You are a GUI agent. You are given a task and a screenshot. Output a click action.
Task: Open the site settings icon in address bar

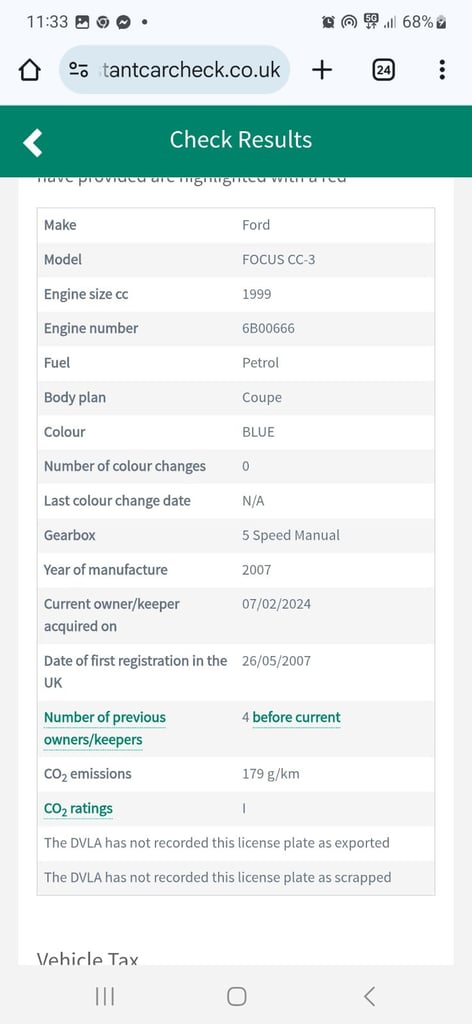tap(79, 70)
